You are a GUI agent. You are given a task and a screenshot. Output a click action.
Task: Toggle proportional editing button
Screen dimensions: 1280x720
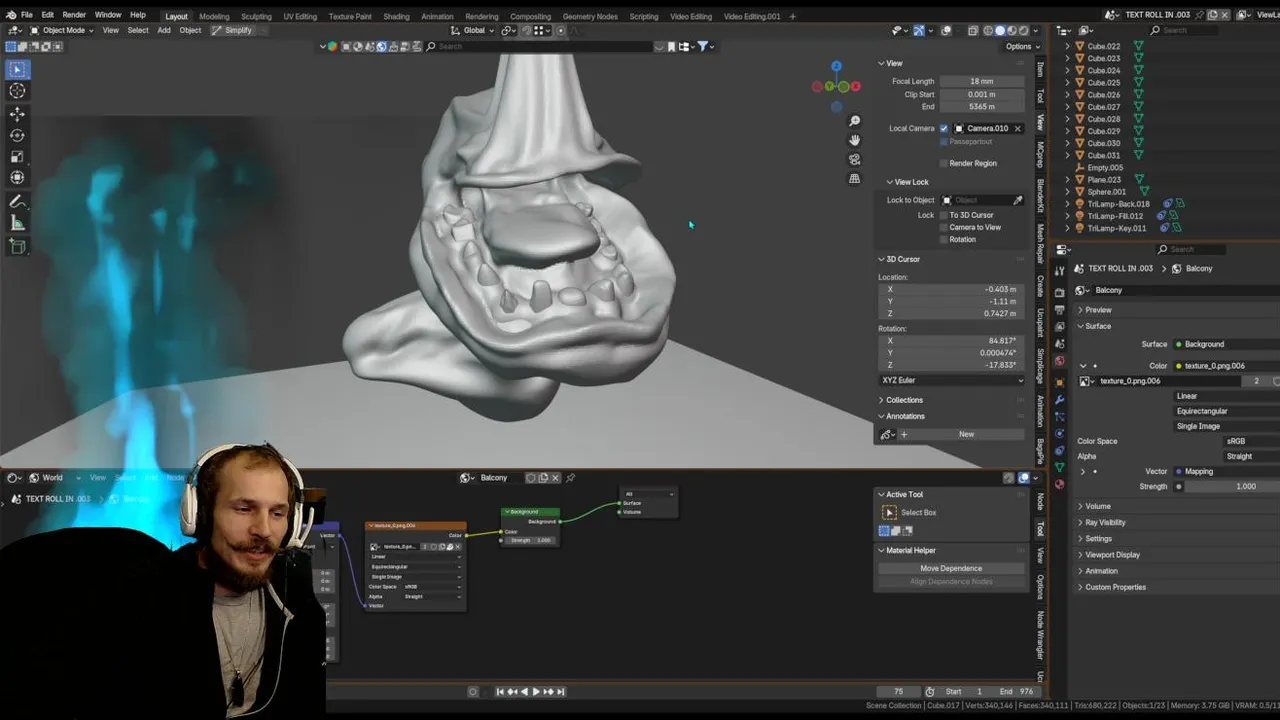(561, 30)
